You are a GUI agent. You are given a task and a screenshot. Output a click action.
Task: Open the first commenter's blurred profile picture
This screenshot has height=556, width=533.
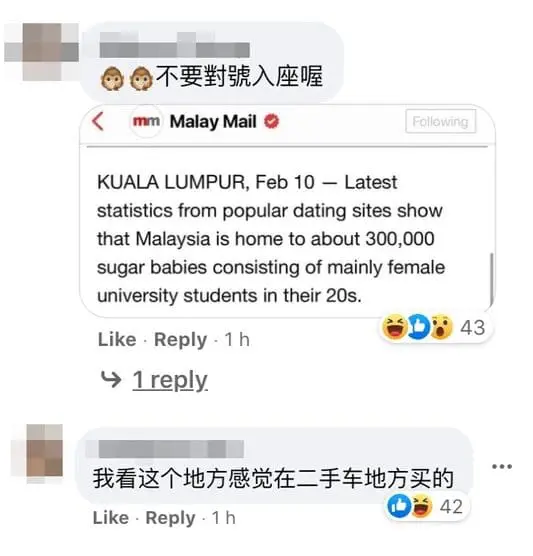[41, 51]
